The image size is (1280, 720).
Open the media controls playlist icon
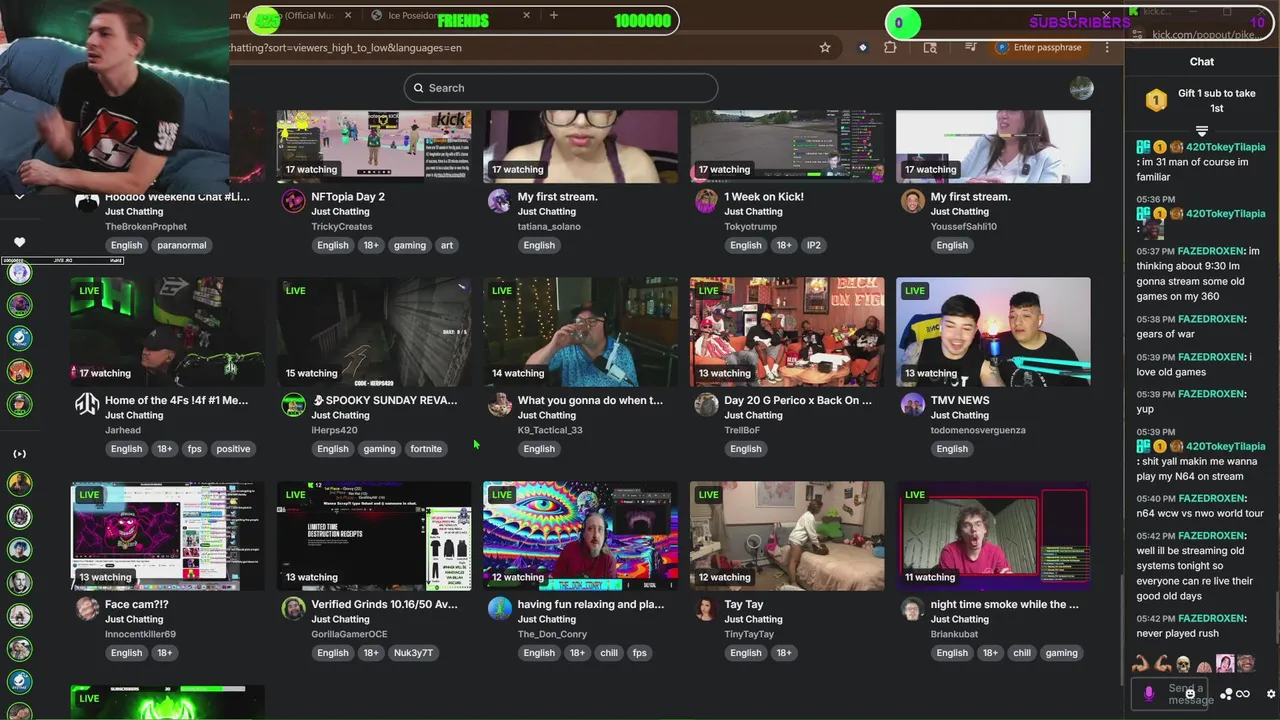pos(971,47)
